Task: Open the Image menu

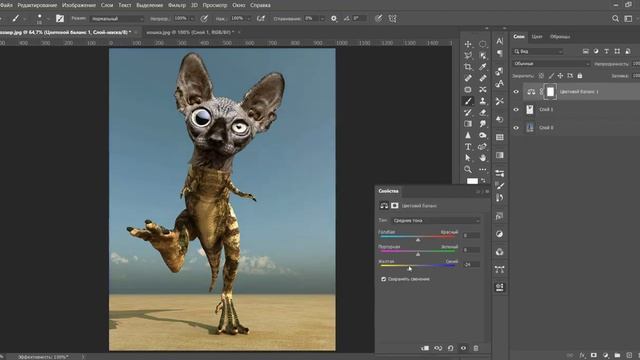Action: 79,5
